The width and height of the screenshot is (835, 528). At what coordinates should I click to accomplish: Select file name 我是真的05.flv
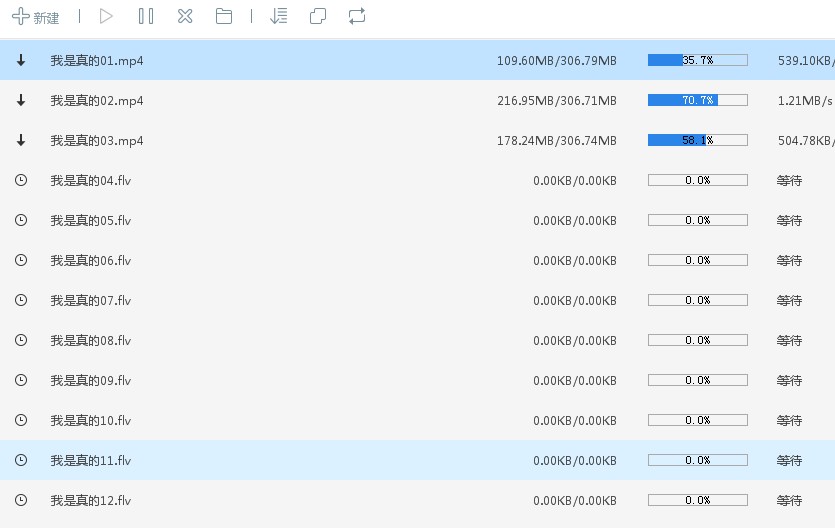(x=91, y=220)
